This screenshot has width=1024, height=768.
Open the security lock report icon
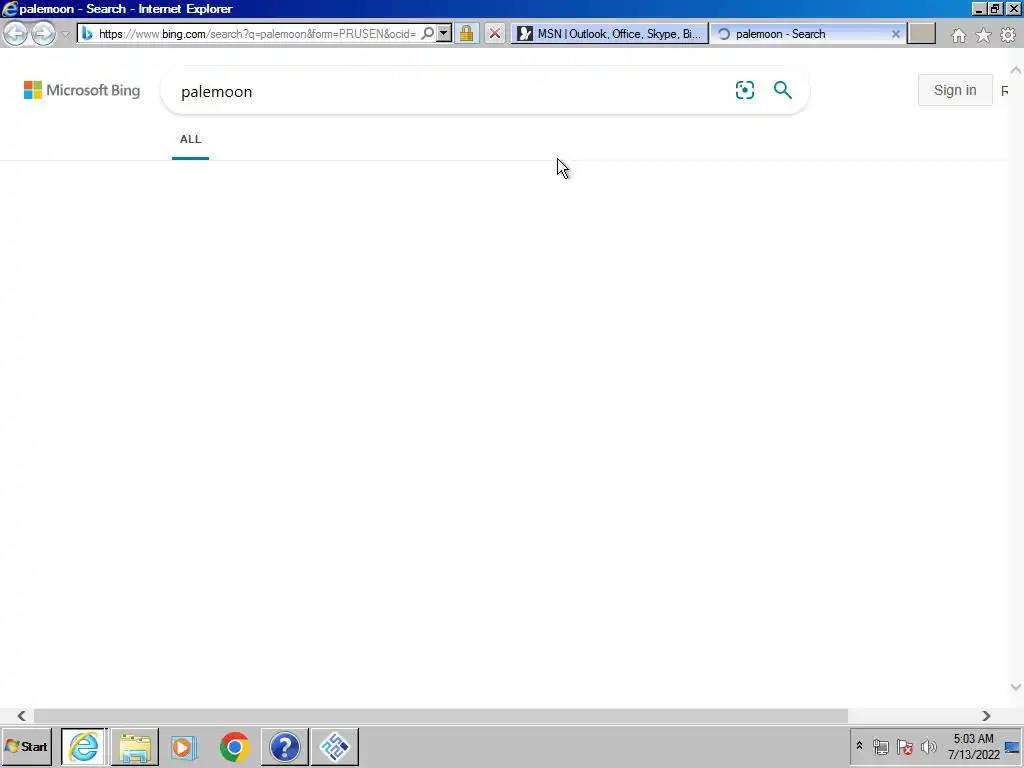pyautogui.click(x=466, y=33)
